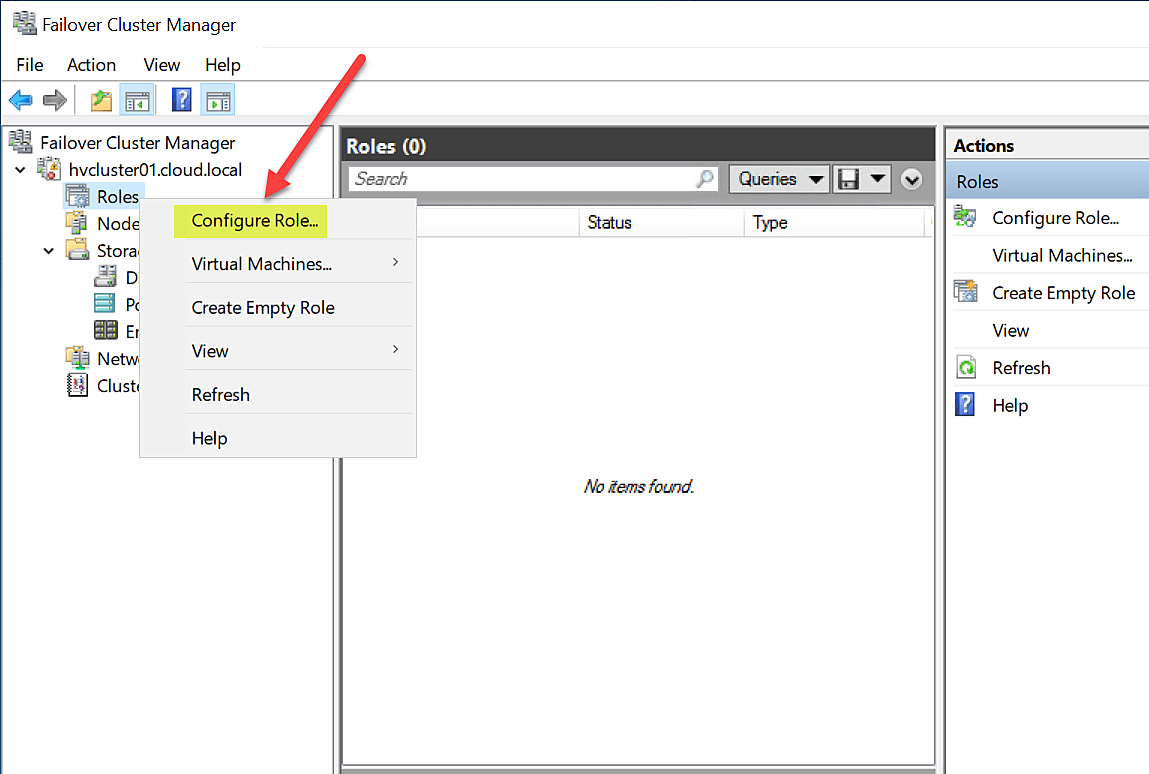The height and width of the screenshot is (774, 1149).
Task: Choose Create Empty Role from the context menu
Action: point(263,308)
